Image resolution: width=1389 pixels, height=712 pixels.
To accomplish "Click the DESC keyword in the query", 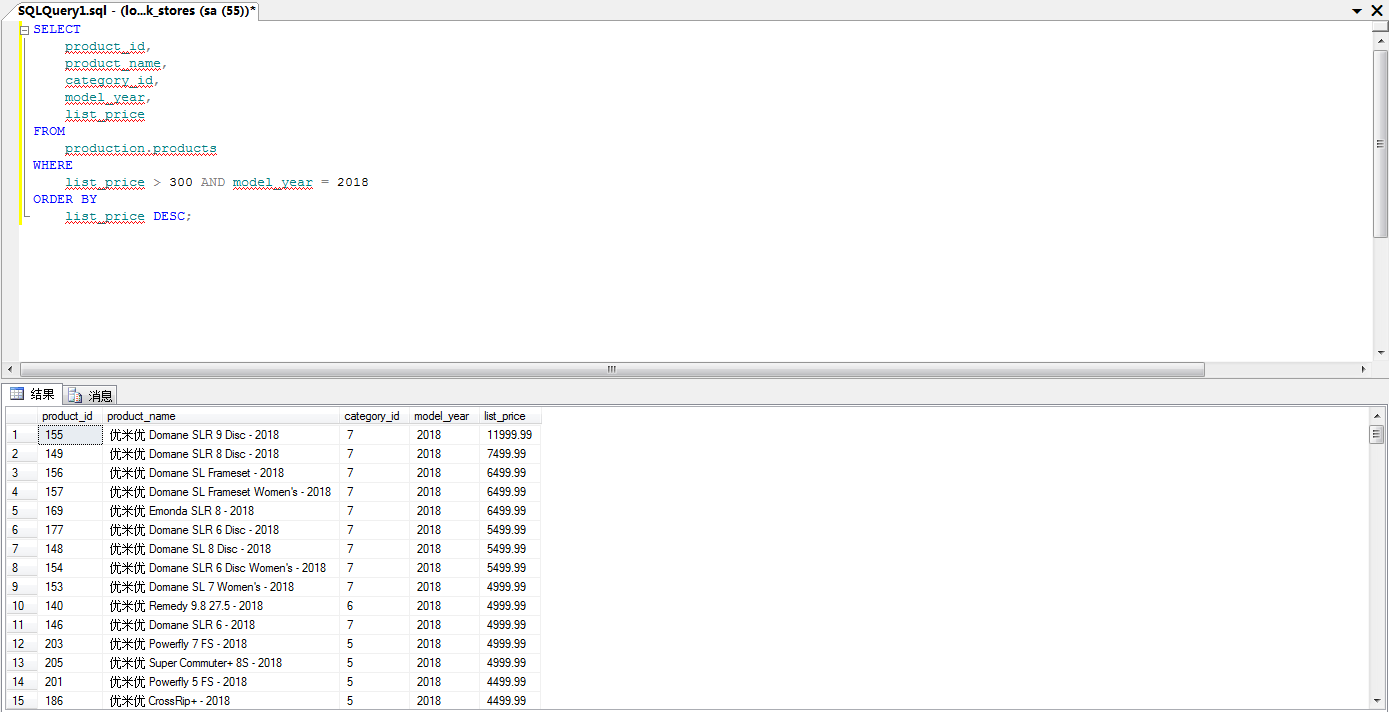I will click(169, 217).
